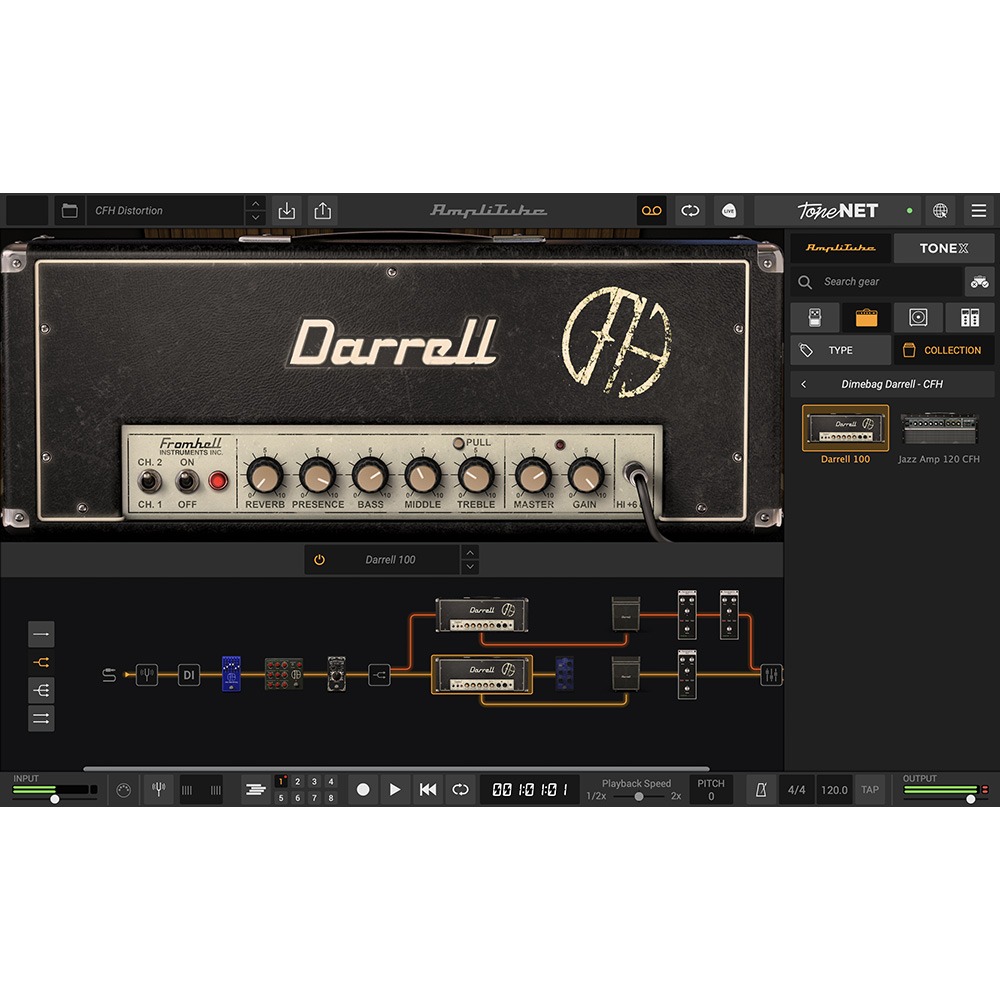The width and height of the screenshot is (1000, 1000).
Task: Open the hamburger menu in top right
Action: tap(978, 211)
